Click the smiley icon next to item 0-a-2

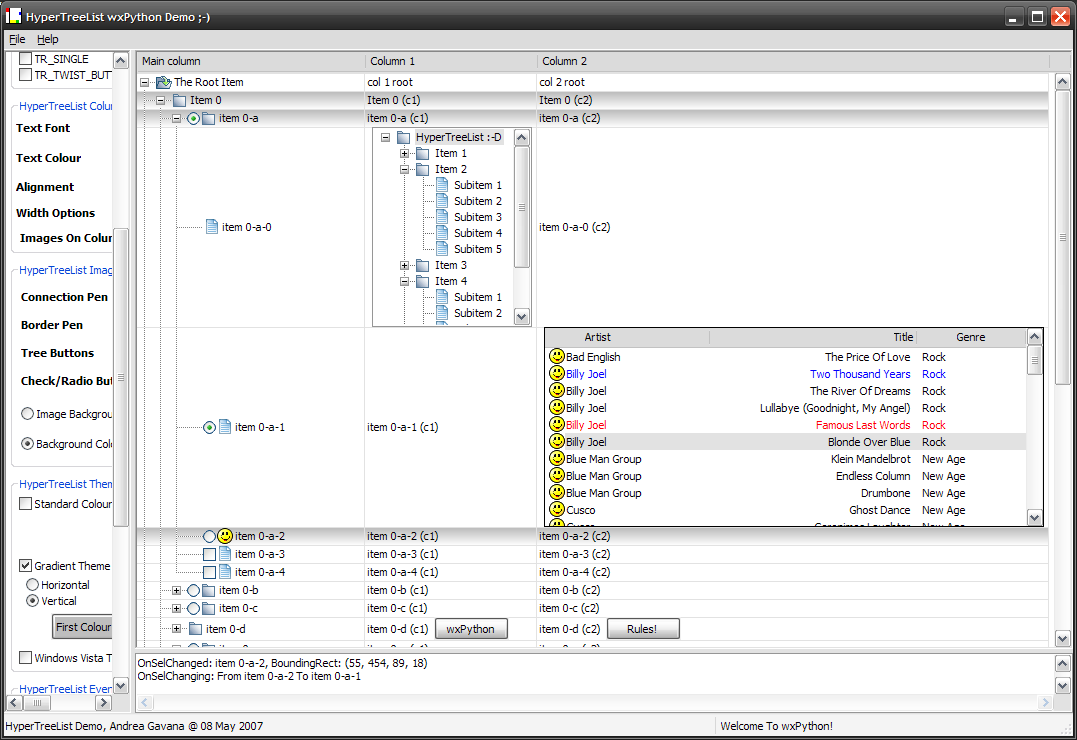225,536
